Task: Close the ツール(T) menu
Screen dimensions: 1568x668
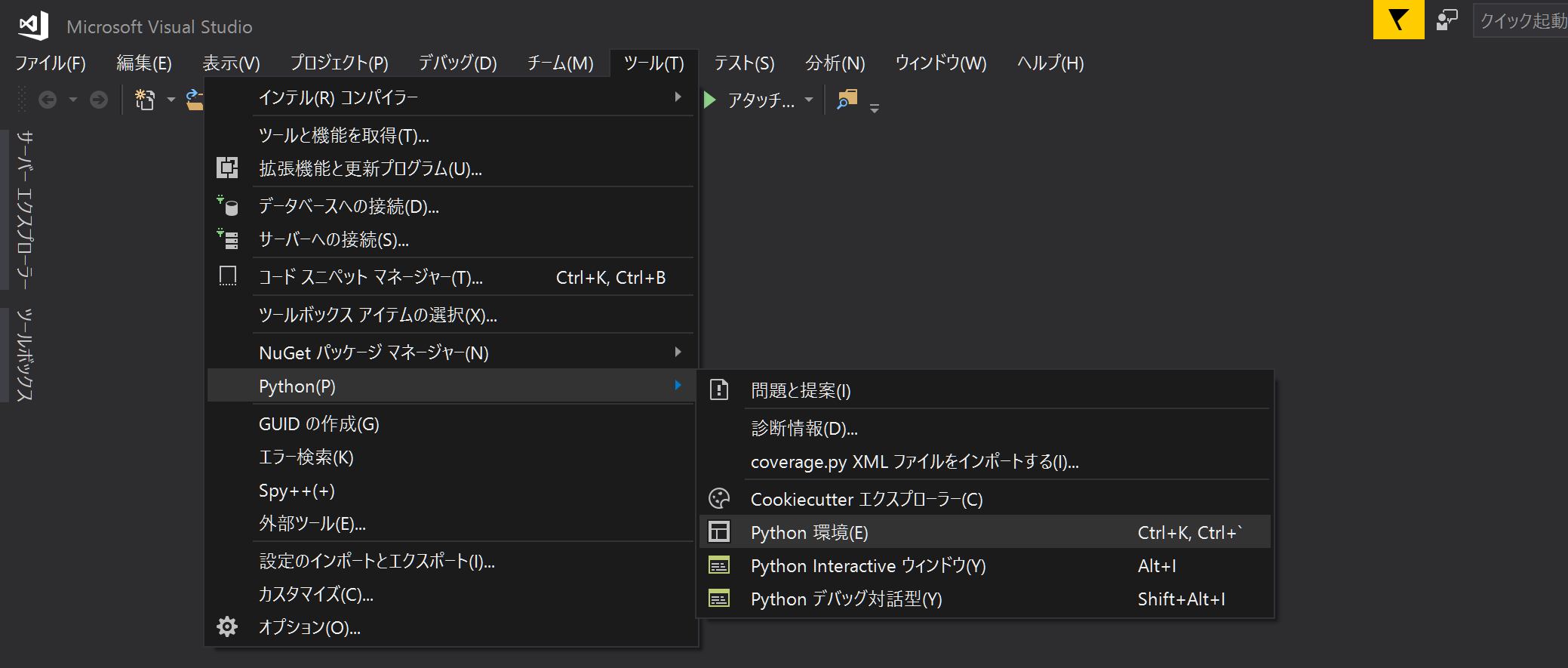Action: pos(653,63)
